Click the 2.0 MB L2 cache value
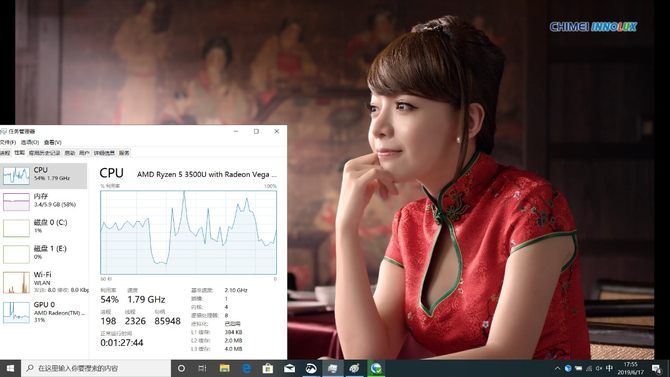This screenshot has width=670, height=377. point(233,341)
